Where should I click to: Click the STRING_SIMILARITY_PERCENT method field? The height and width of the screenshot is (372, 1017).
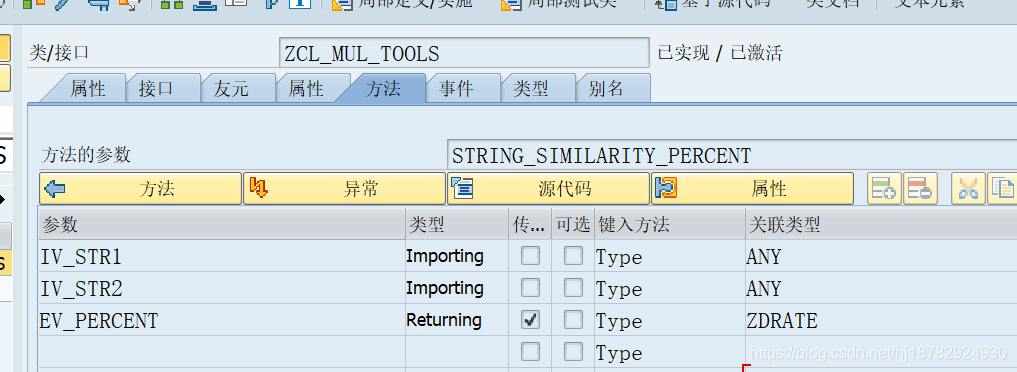[732, 156]
